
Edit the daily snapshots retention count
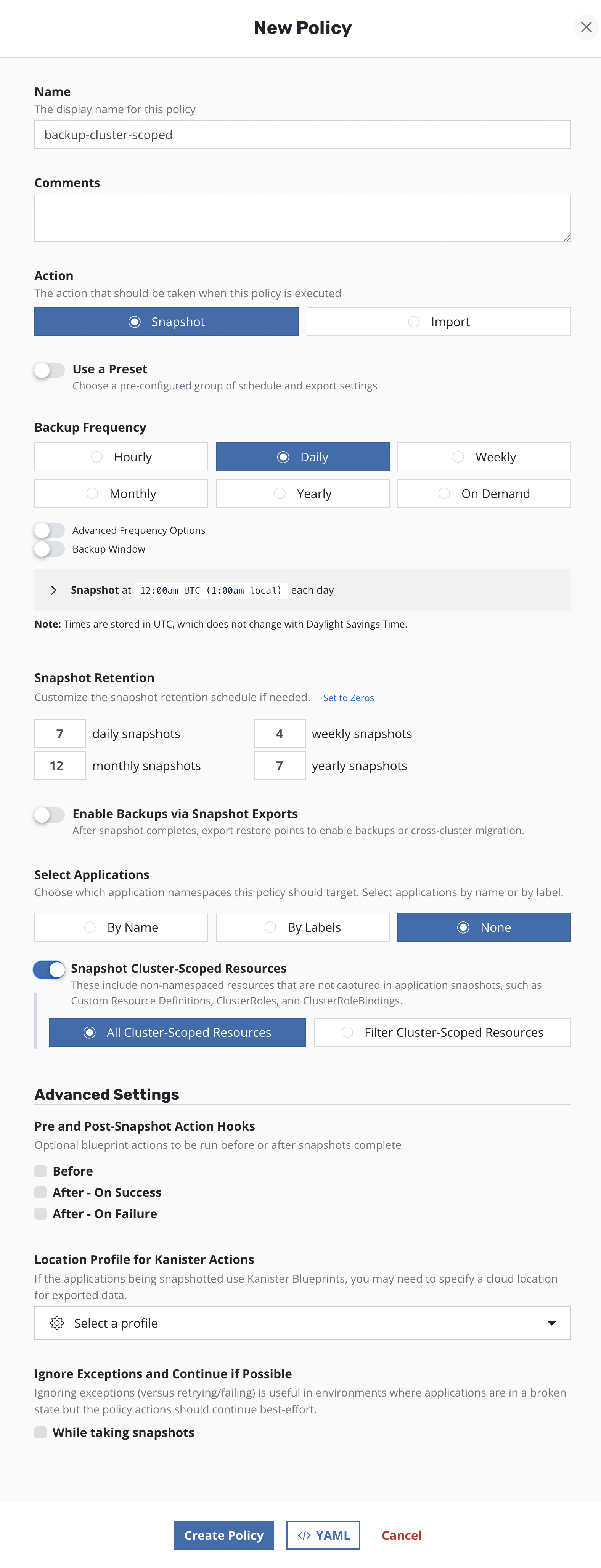tap(59, 733)
